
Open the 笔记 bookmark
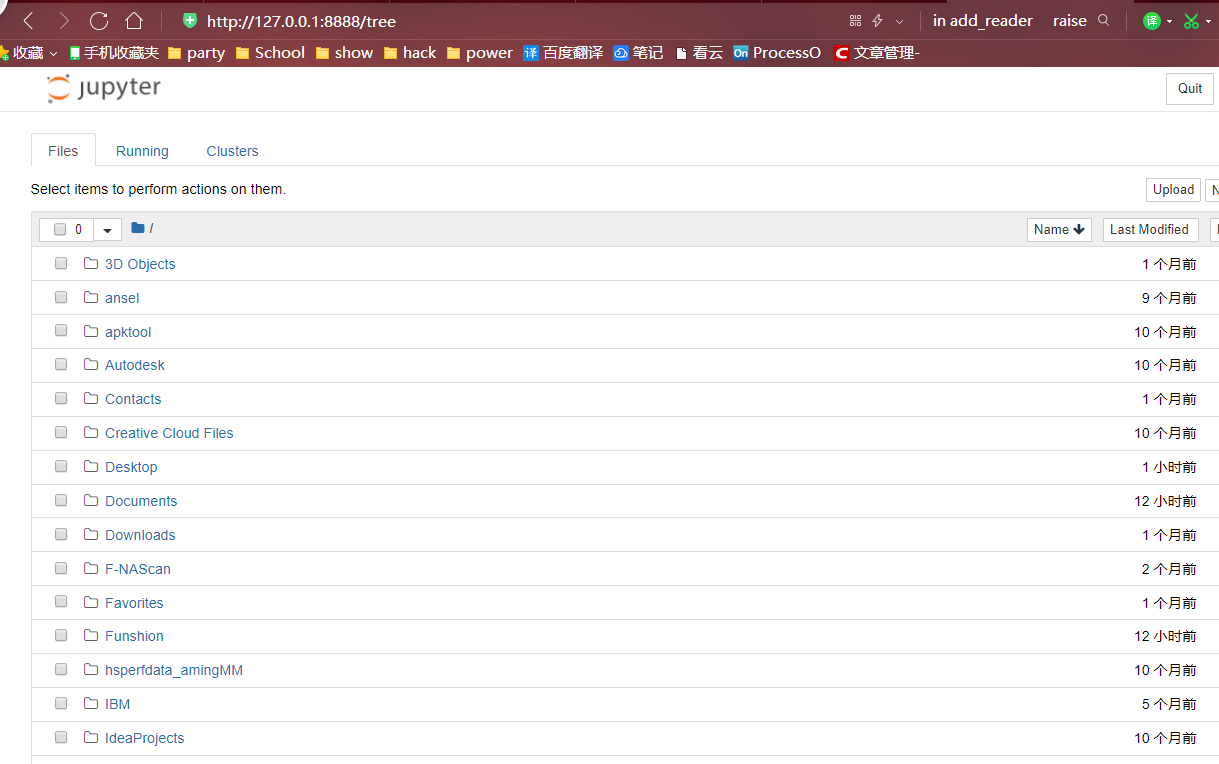638,53
